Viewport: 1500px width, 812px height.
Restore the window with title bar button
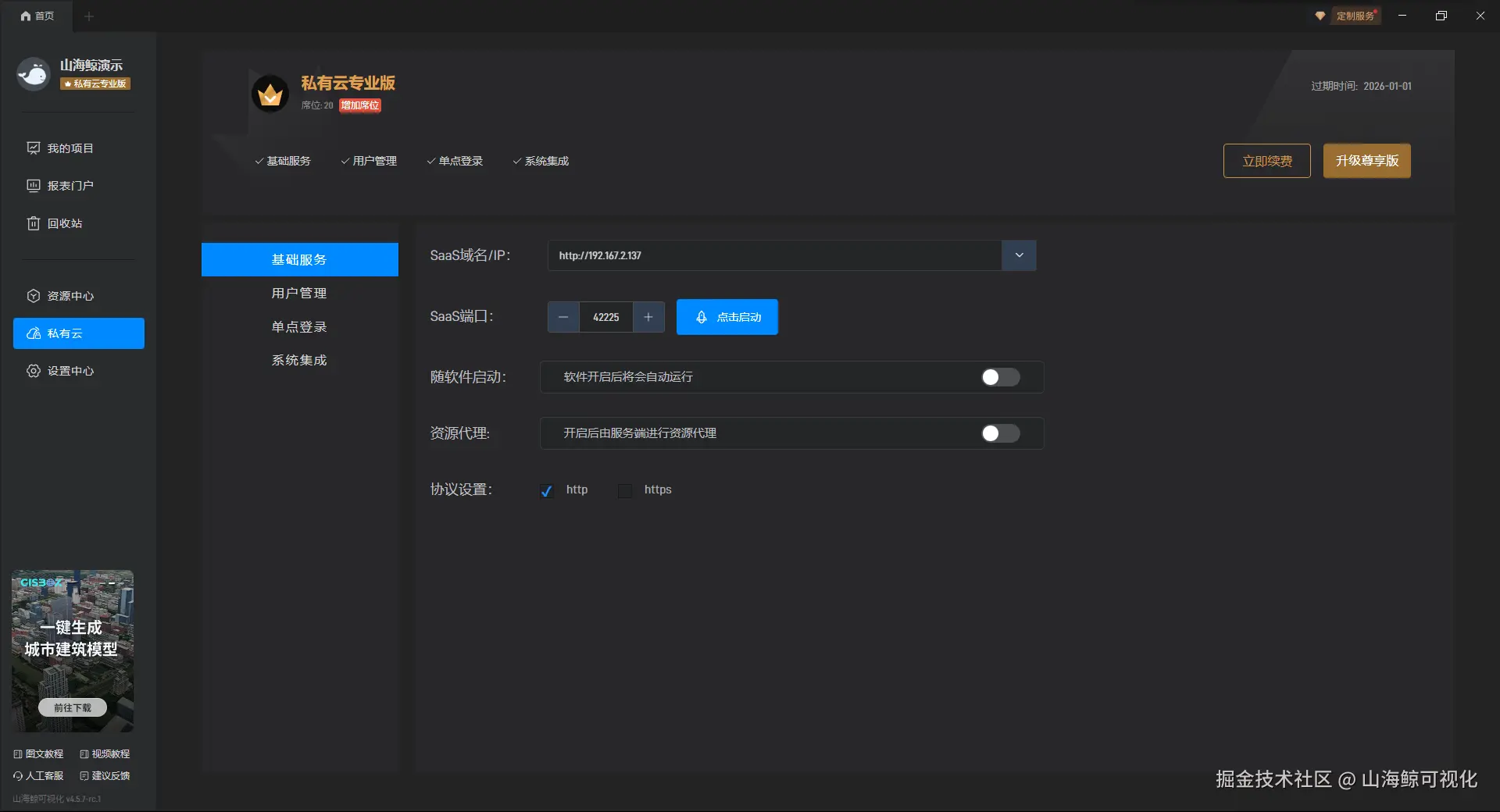click(1441, 16)
